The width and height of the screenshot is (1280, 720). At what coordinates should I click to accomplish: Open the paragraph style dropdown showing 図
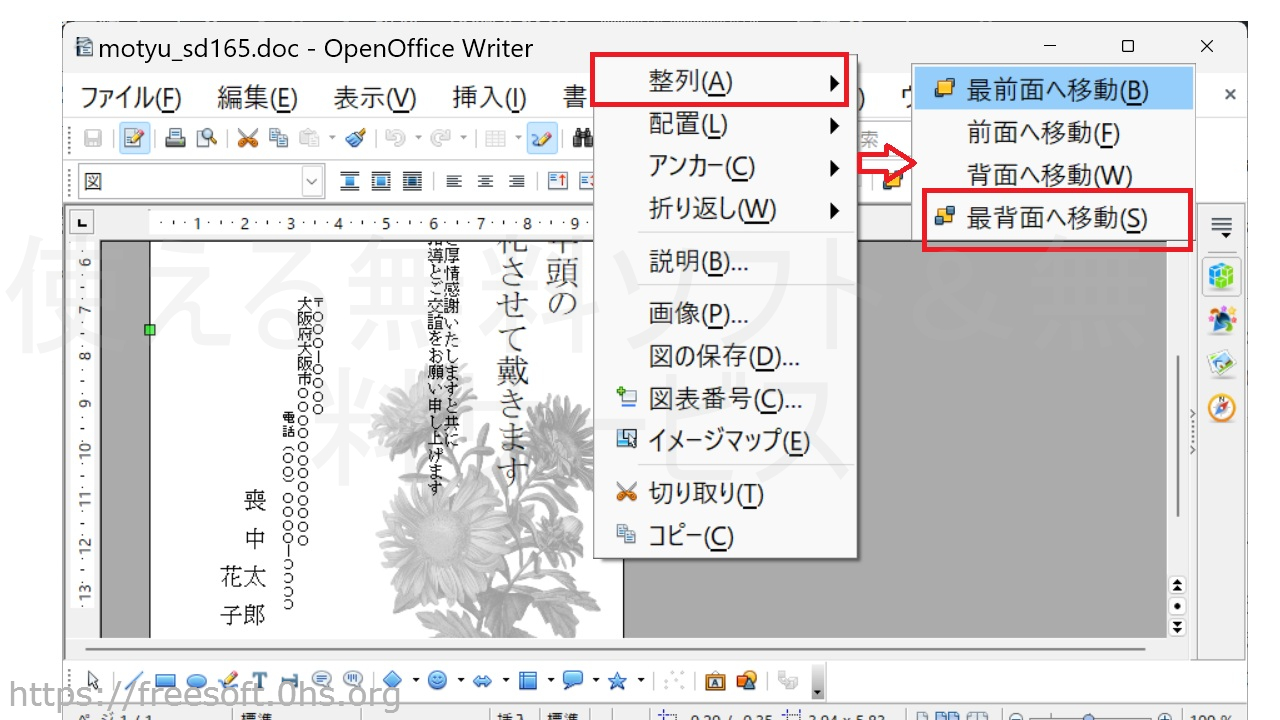(312, 182)
